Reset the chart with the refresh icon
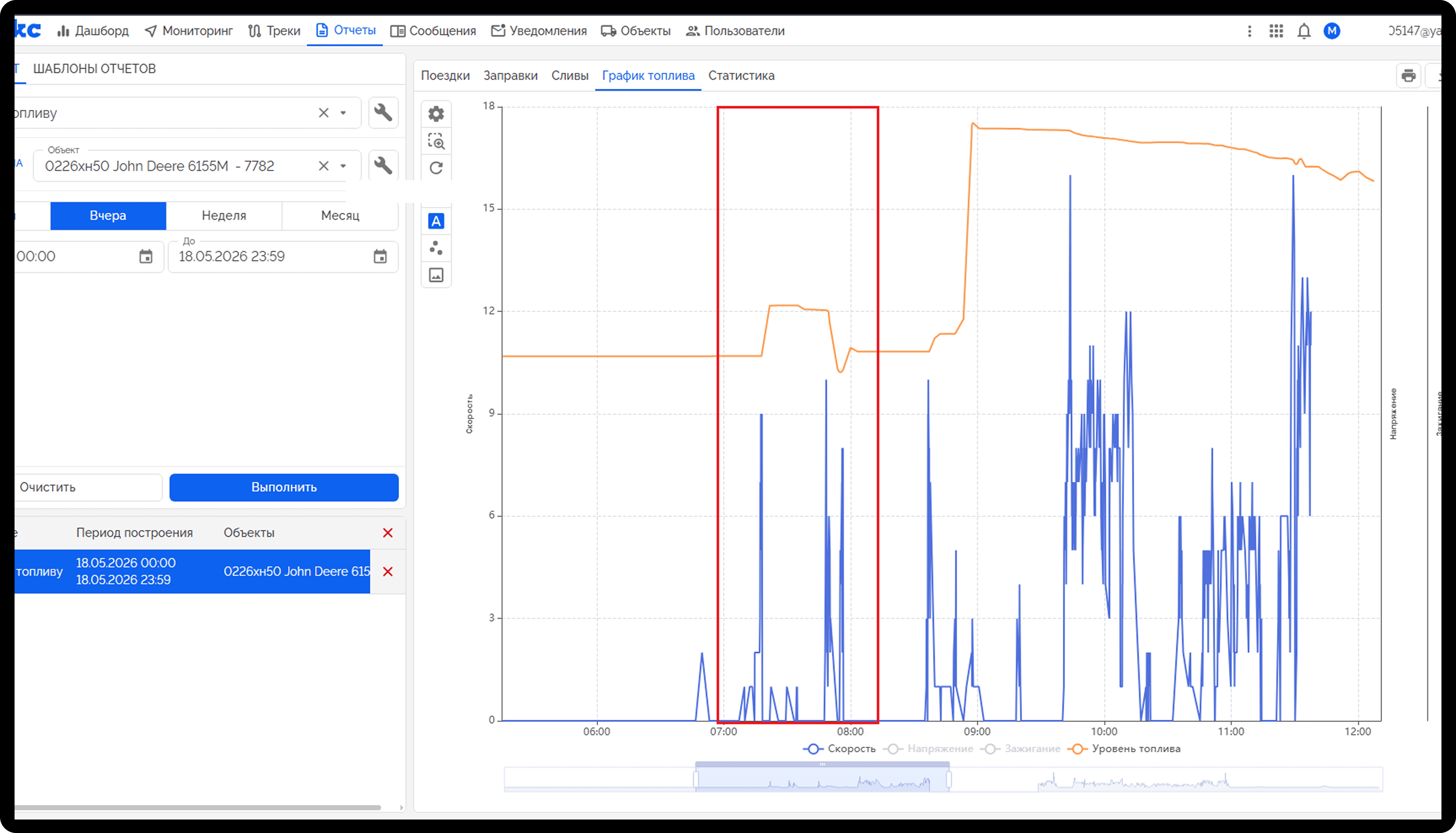This screenshot has width=1456, height=833. (436, 168)
